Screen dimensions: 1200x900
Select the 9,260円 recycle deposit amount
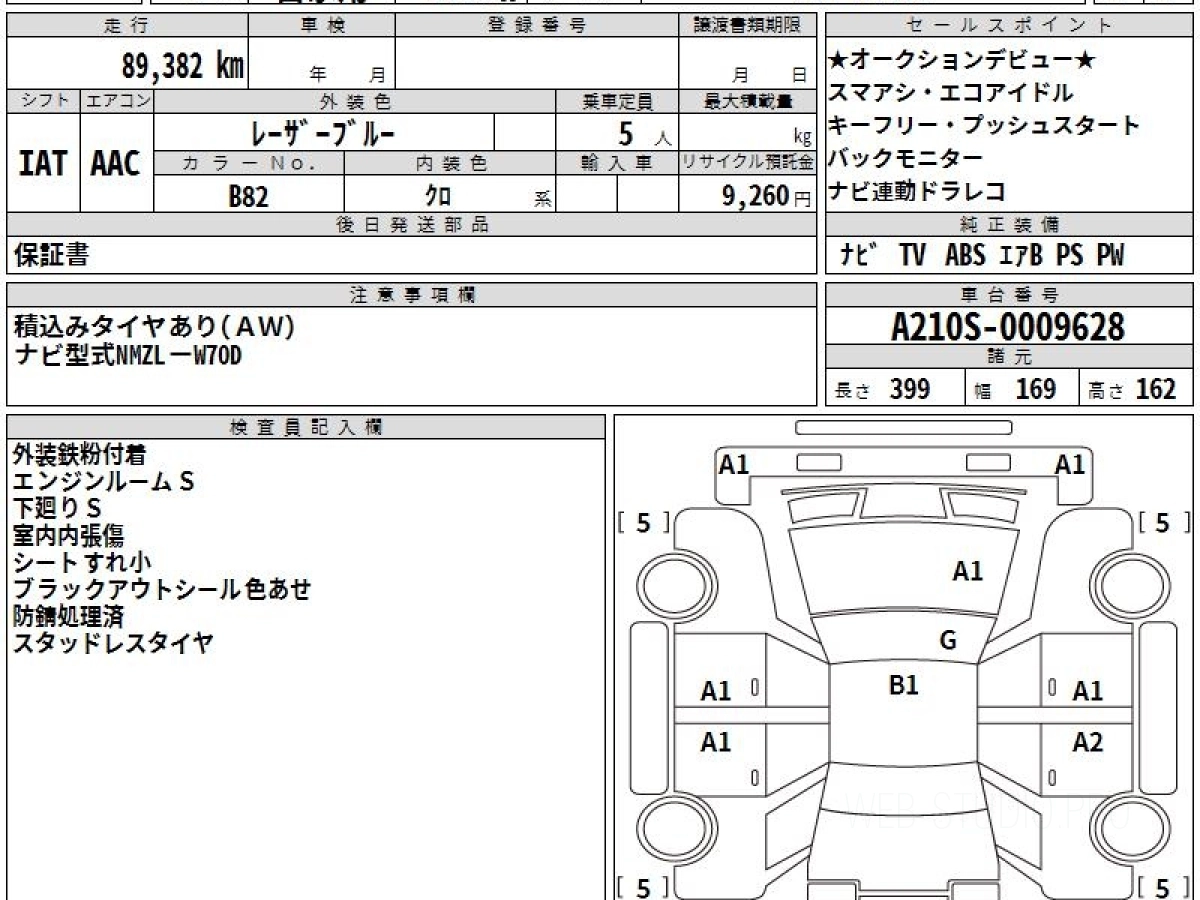tap(767, 196)
